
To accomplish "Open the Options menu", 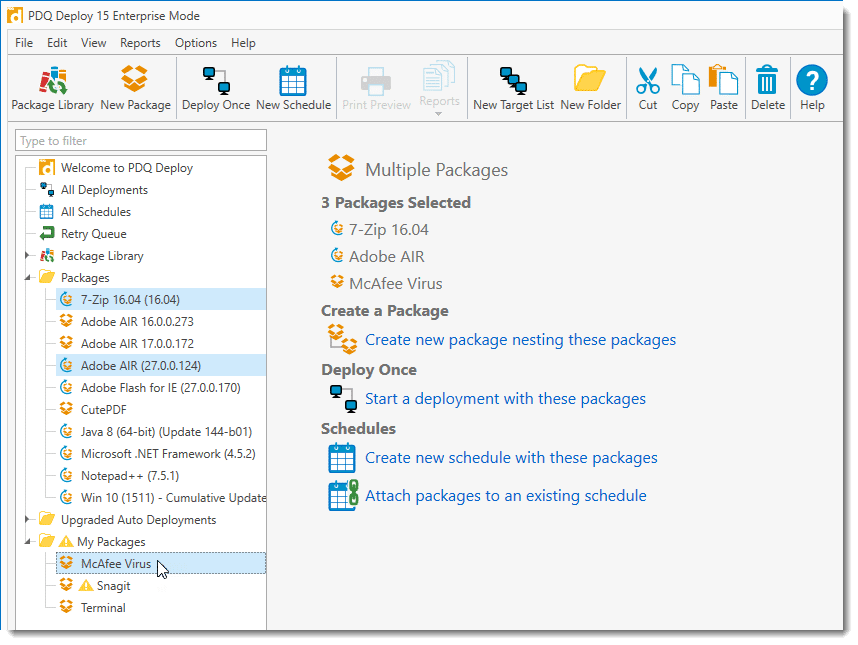I will 196,43.
